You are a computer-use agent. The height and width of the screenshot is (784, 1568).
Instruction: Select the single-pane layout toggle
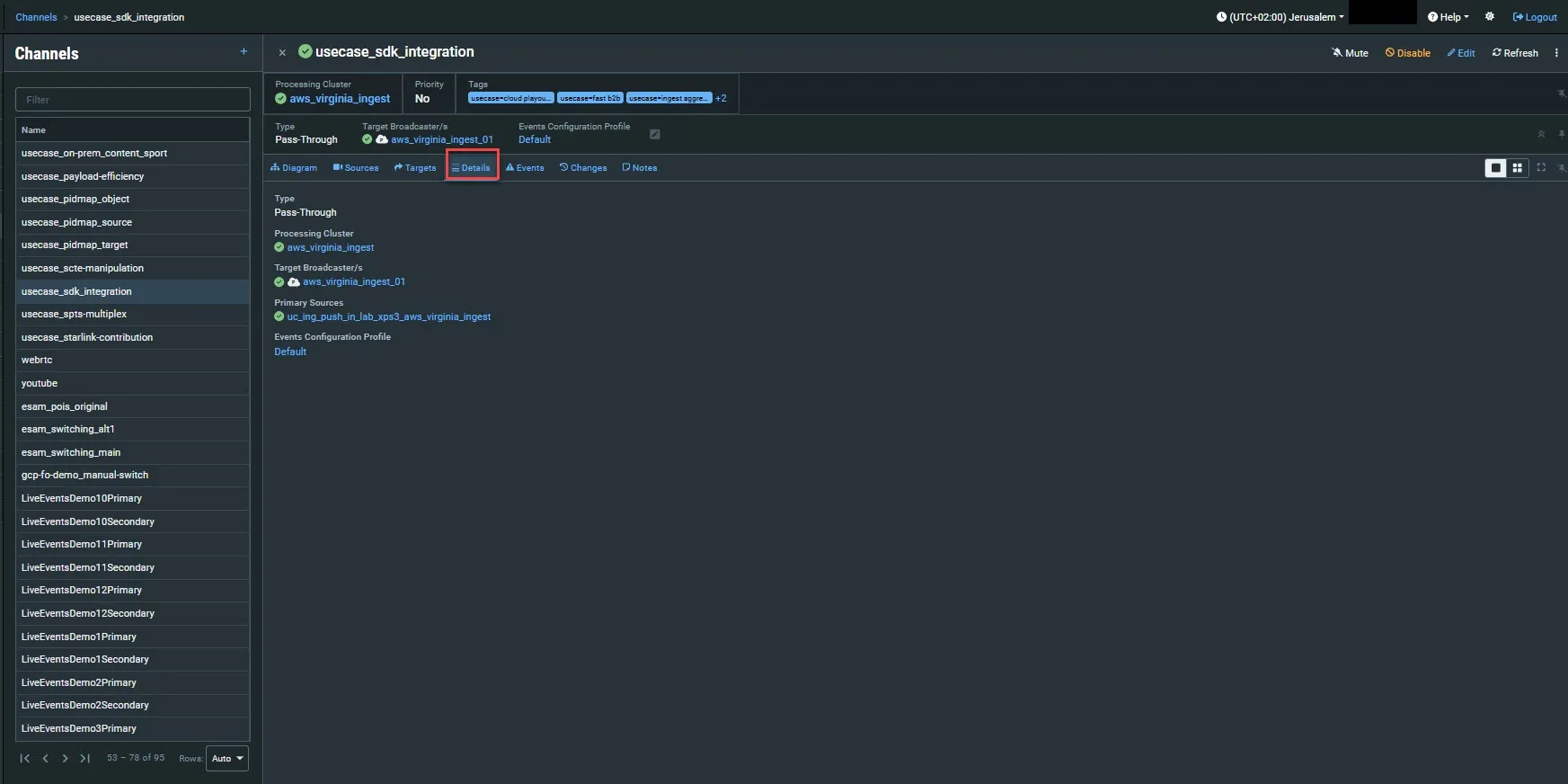[1496, 168]
